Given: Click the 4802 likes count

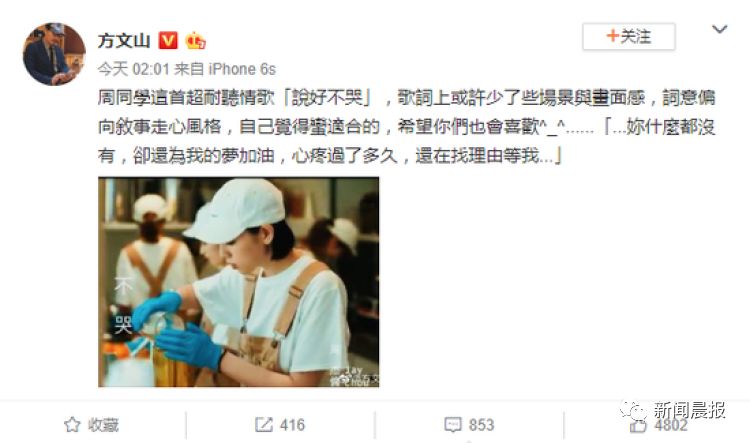Looking at the screenshot, I should click(x=671, y=425).
